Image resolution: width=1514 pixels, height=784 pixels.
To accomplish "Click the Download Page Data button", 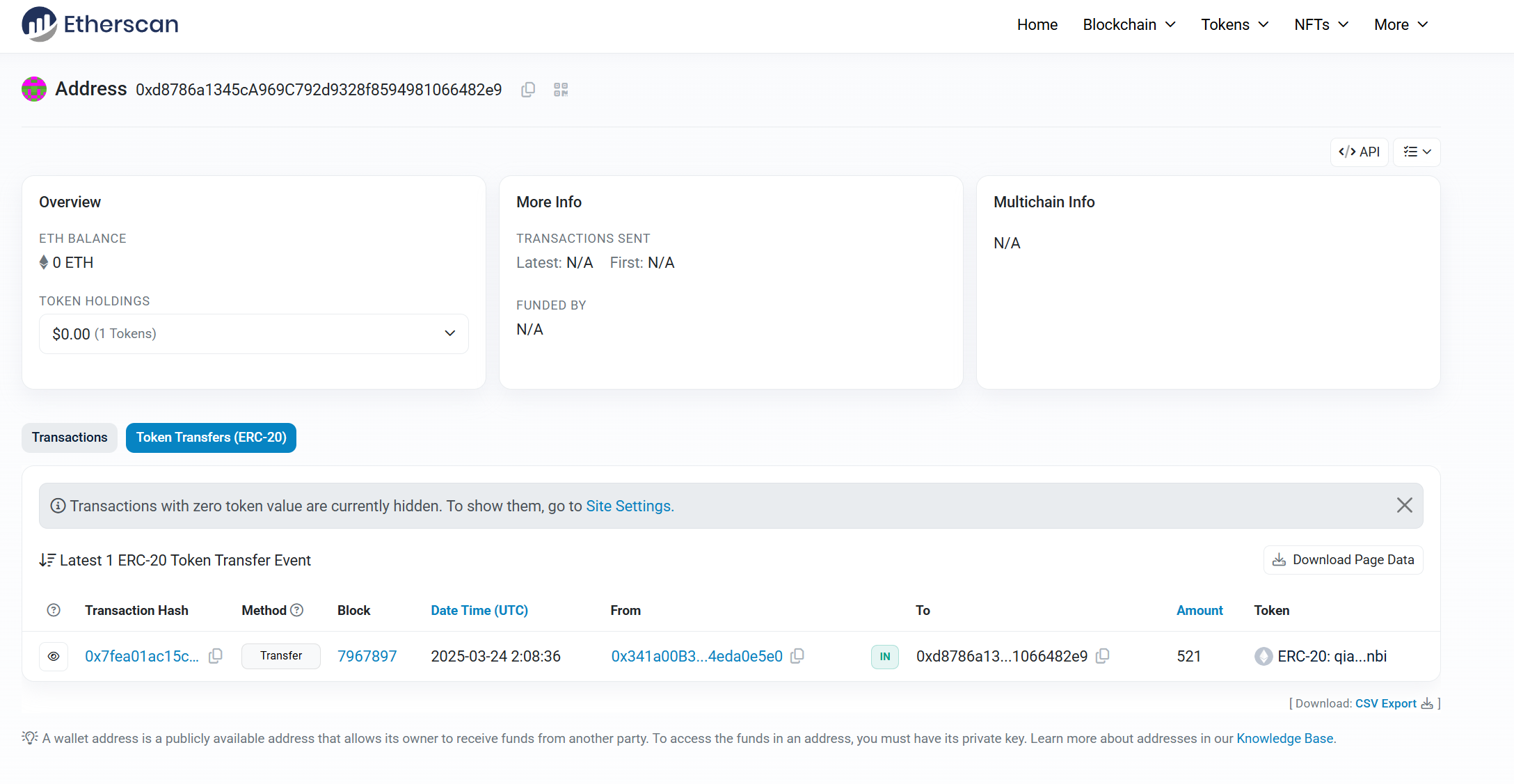I will (x=1343, y=560).
